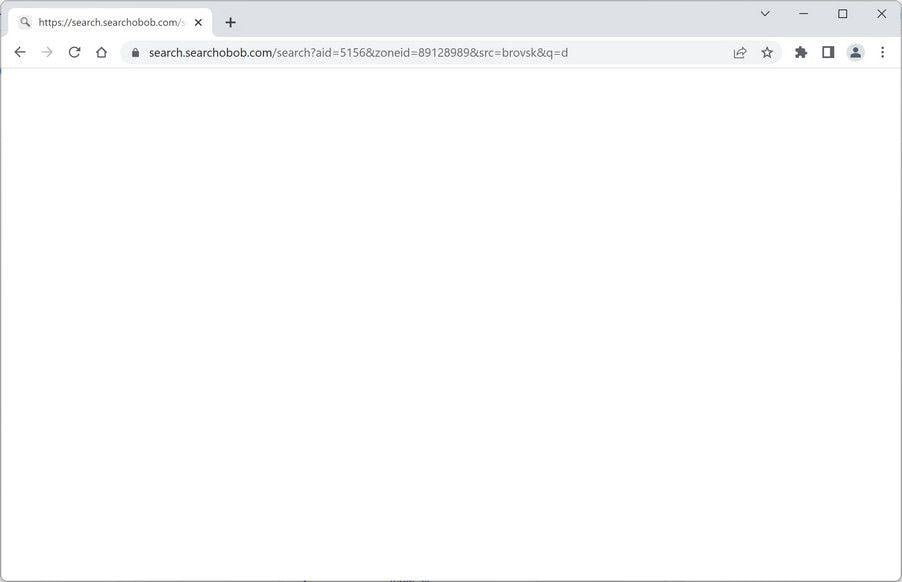Minimize the browser window
The width and height of the screenshot is (902, 582).
pyautogui.click(x=804, y=13)
